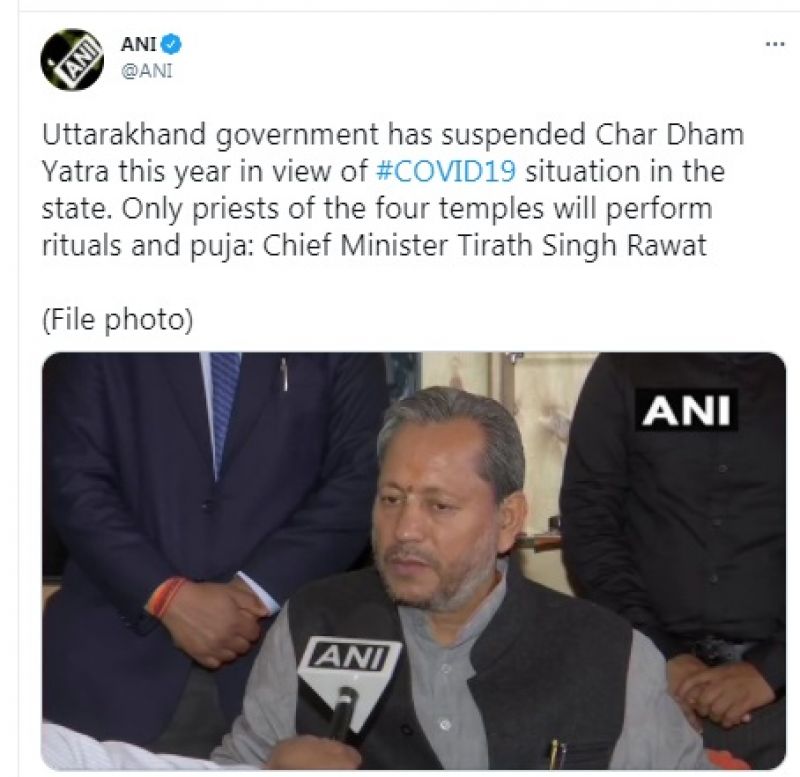Click clasped hands of the black-shirted man
Screen dimensions: 800x777
click(x=719, y=690)
